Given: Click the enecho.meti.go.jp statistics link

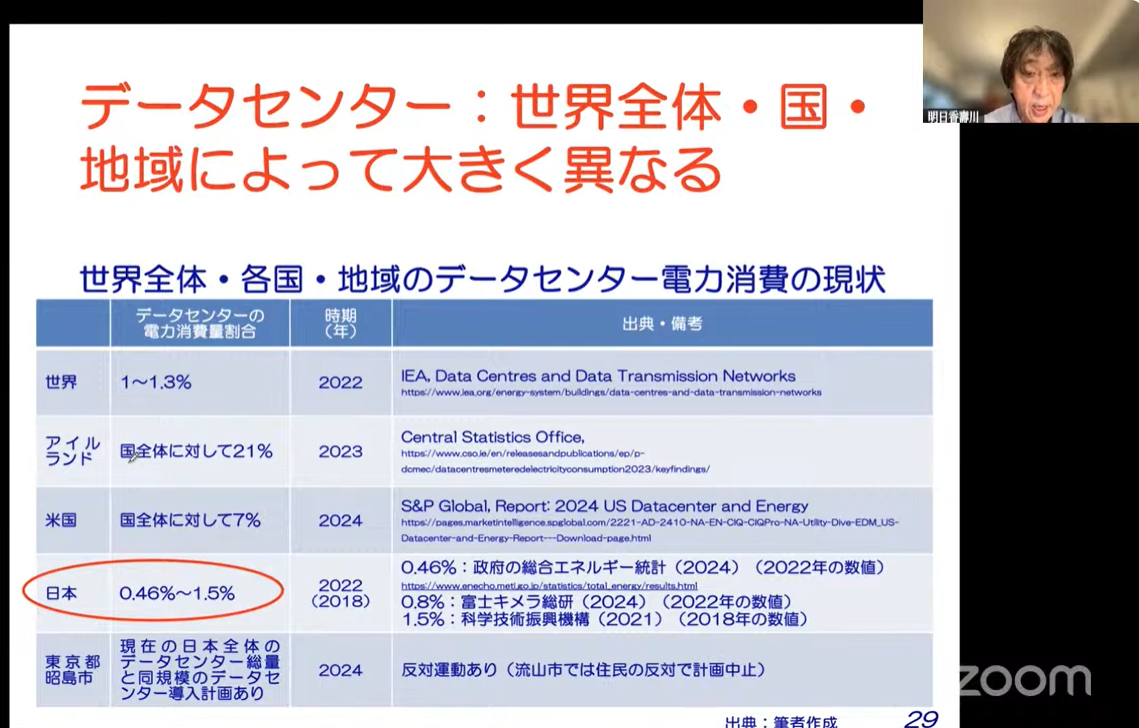Looking at the screenshot, I should pyautogui.click(x=549, y=585).
